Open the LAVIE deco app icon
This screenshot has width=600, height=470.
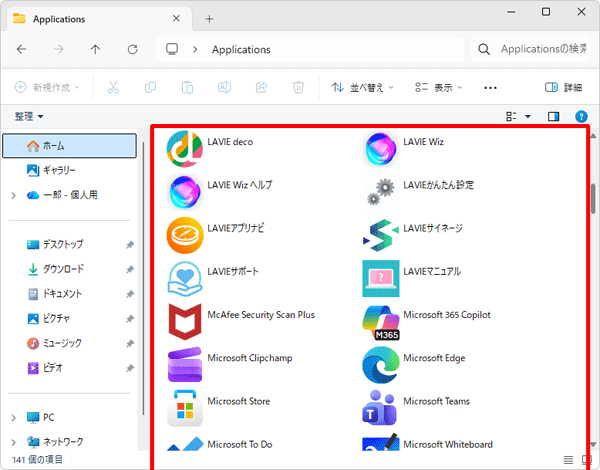[x=184, y=149]
